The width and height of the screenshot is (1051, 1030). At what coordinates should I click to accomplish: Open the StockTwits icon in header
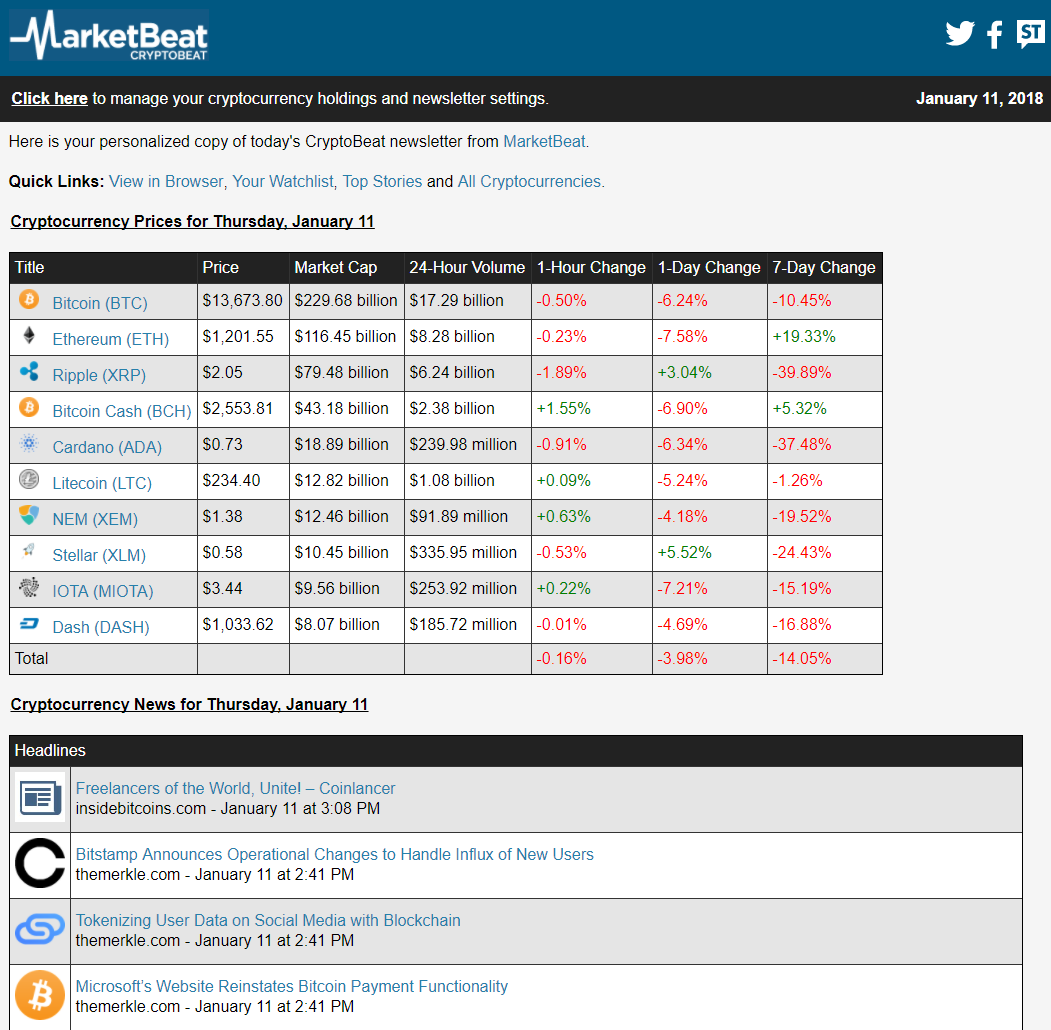1030,34
